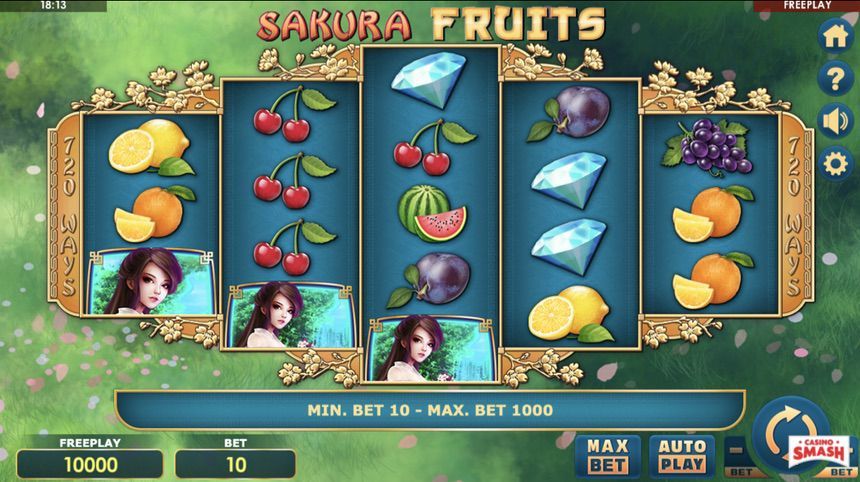Click the watermelon symbol on middle reel
Image resolution: width=860 pixels, height=482 pixels.
point(432,214)
